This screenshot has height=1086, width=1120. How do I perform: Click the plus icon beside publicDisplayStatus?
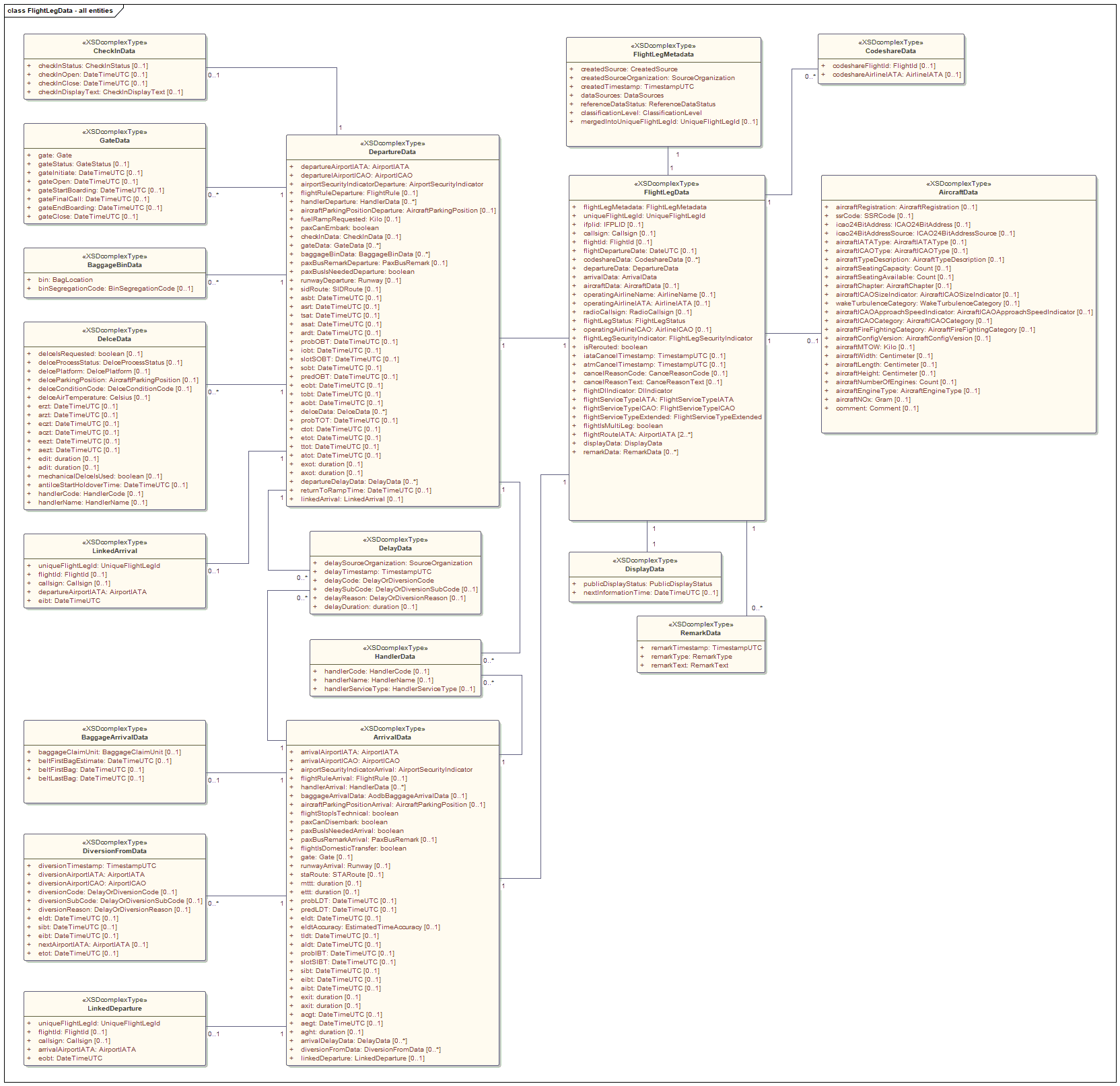574,584
